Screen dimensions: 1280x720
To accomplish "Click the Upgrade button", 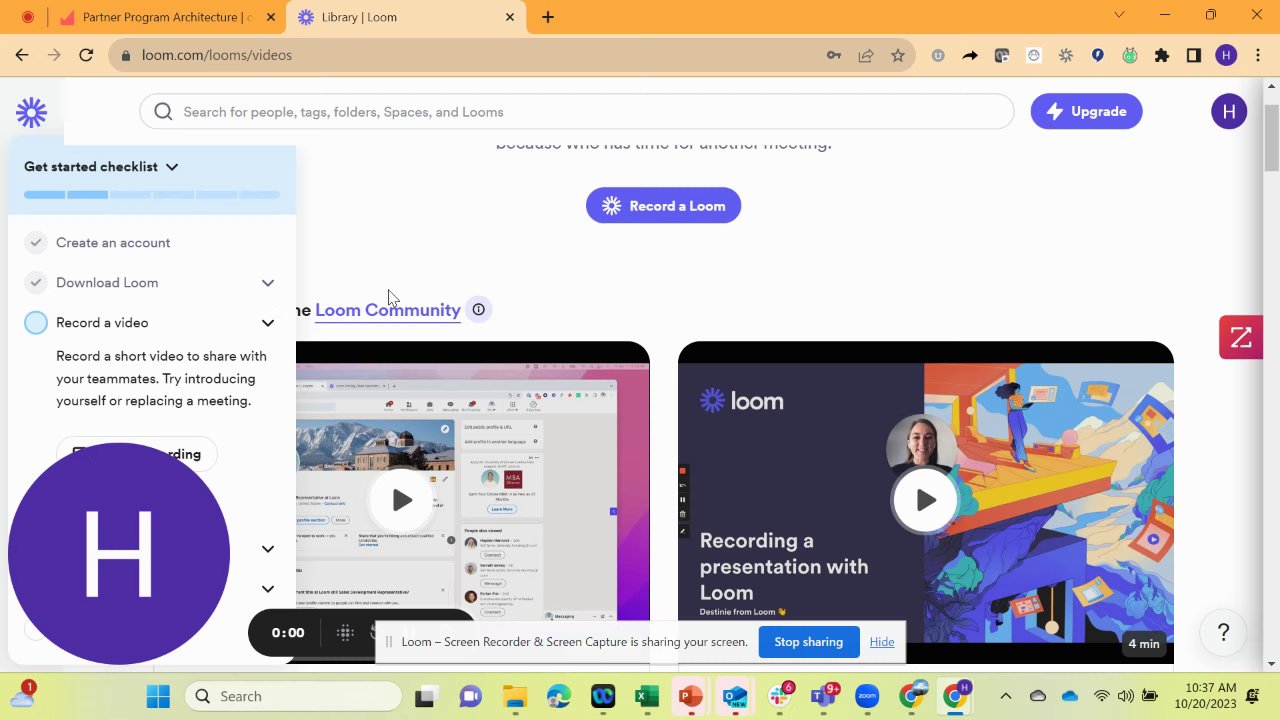I will point(1086,112).
